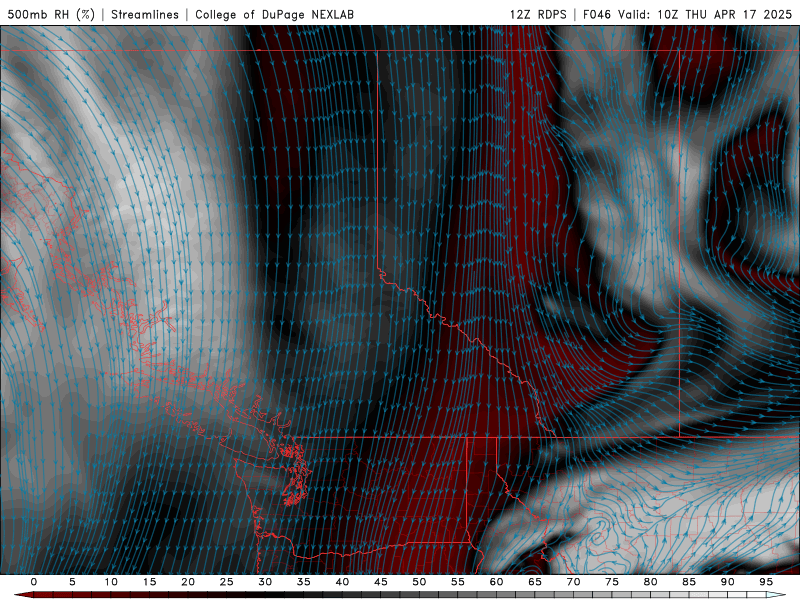Click the colorbar label '65'
Viewport: 800px width, 600px height.
535,582
